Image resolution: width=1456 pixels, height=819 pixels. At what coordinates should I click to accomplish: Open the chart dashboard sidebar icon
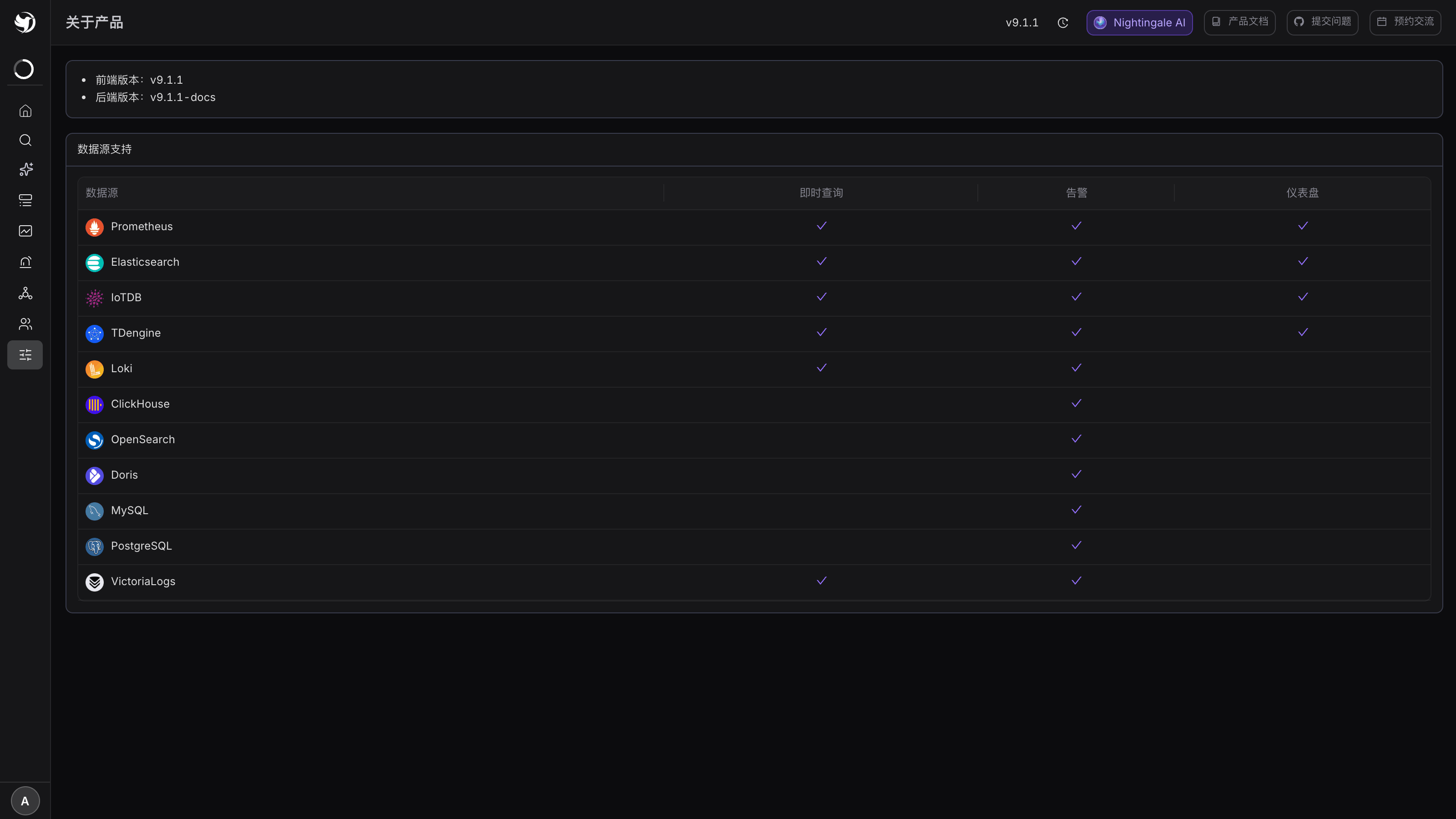pos(25,231)
